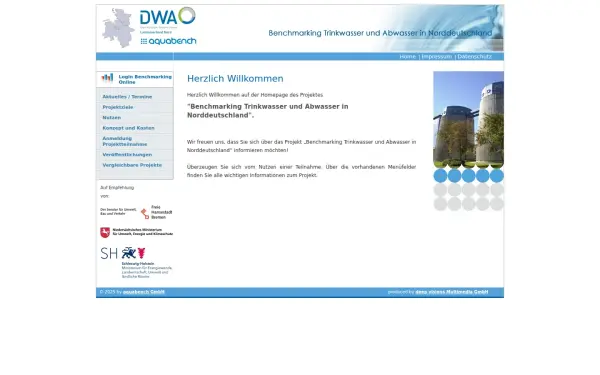Follow the deep visions Multimedia GmbH link

point(452,292)
